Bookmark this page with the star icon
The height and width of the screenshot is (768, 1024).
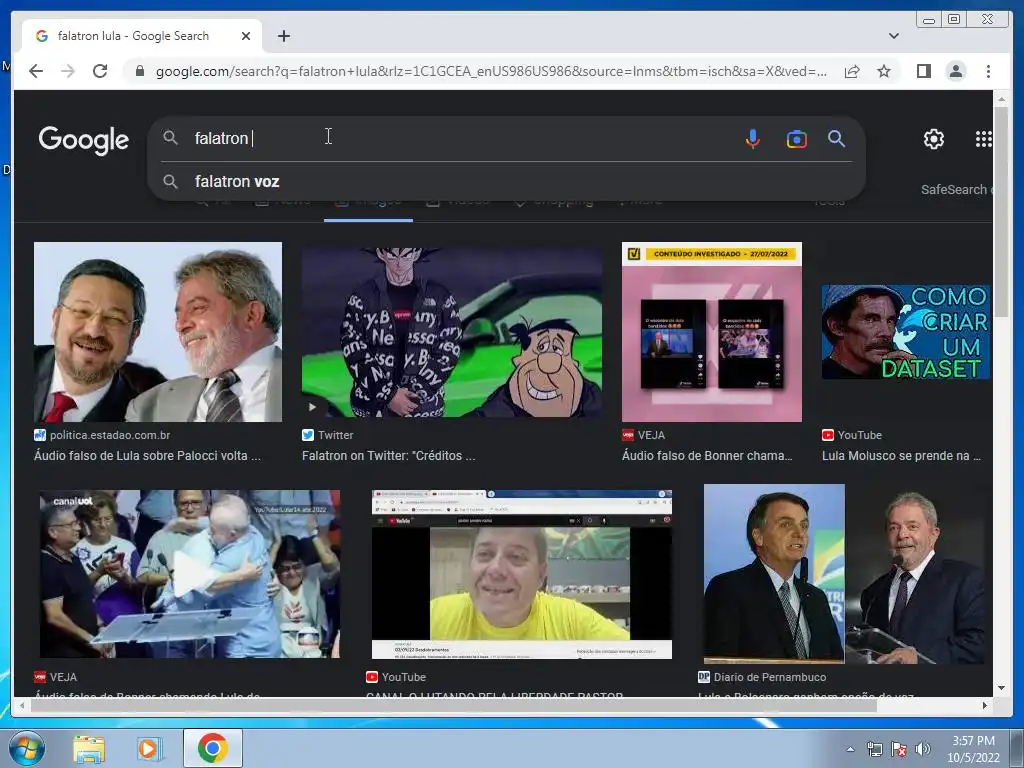coord(884,71)
